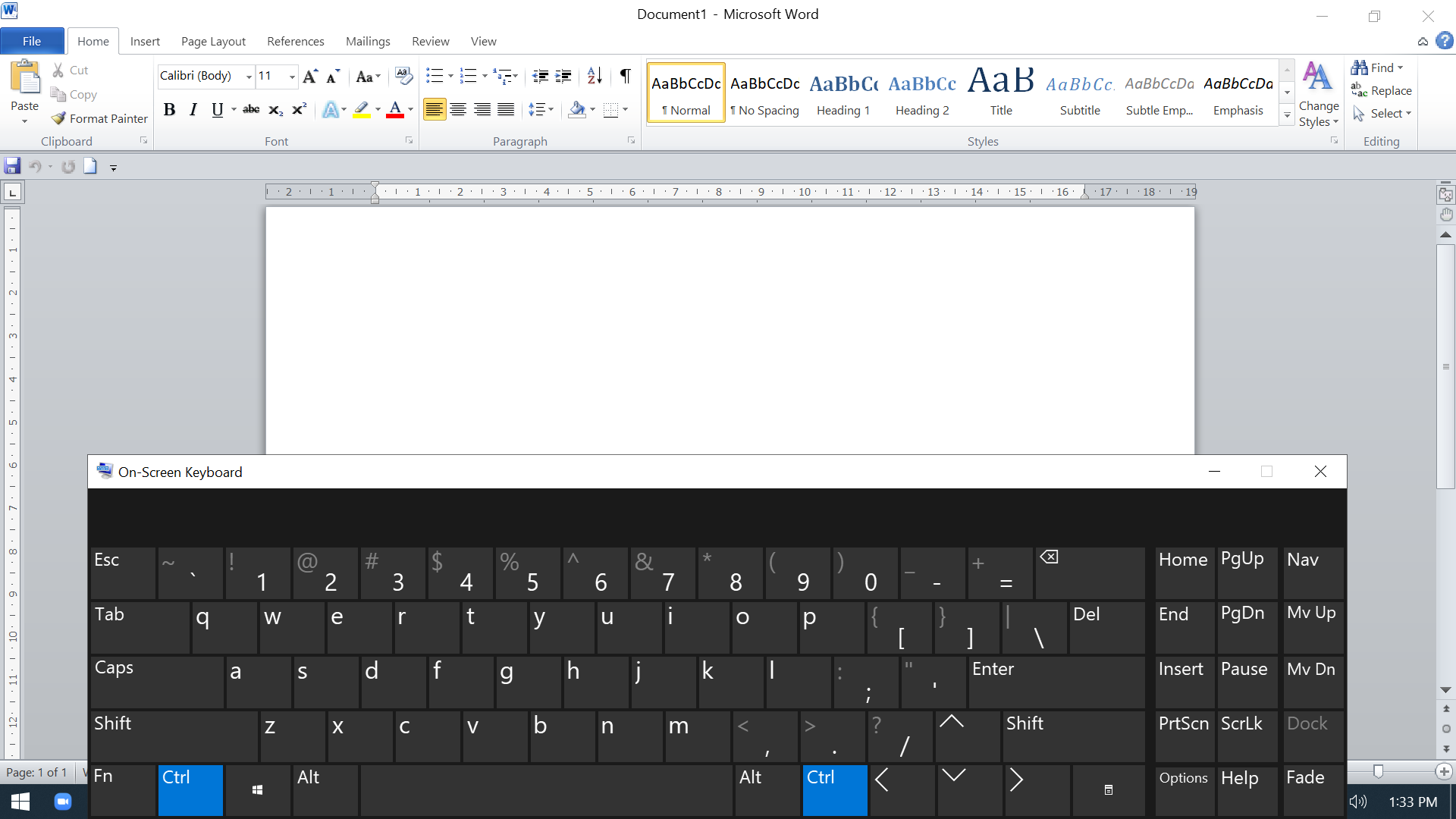This screenshot has height=819, width=1456.
Task: Toggle Bold formatting
Action: (169, 110)
